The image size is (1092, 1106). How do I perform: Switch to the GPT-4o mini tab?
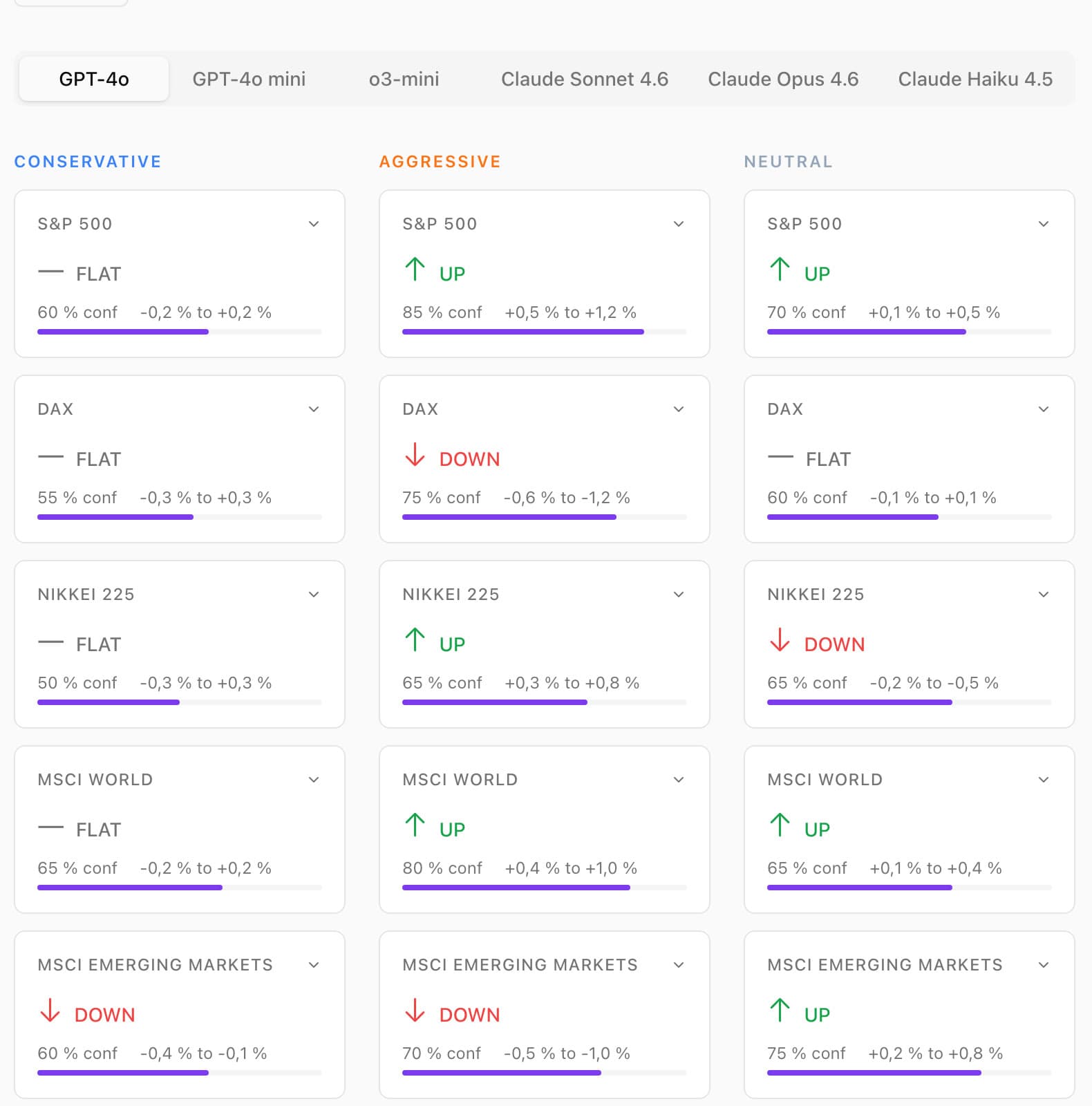[249, 79]
